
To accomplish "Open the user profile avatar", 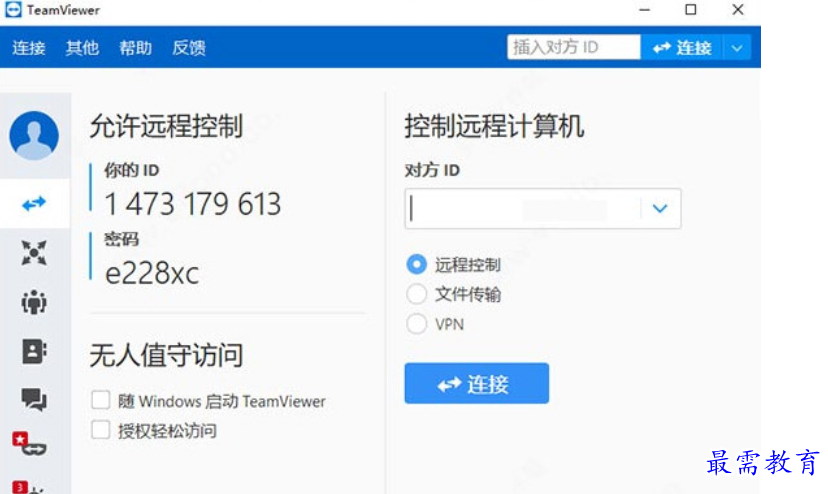I will tap(34, 135).
